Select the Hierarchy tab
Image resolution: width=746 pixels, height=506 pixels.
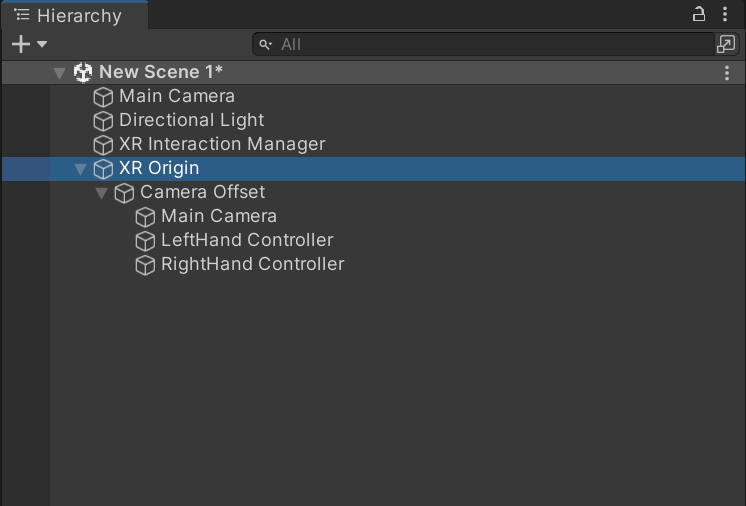(x=74, y=16)
